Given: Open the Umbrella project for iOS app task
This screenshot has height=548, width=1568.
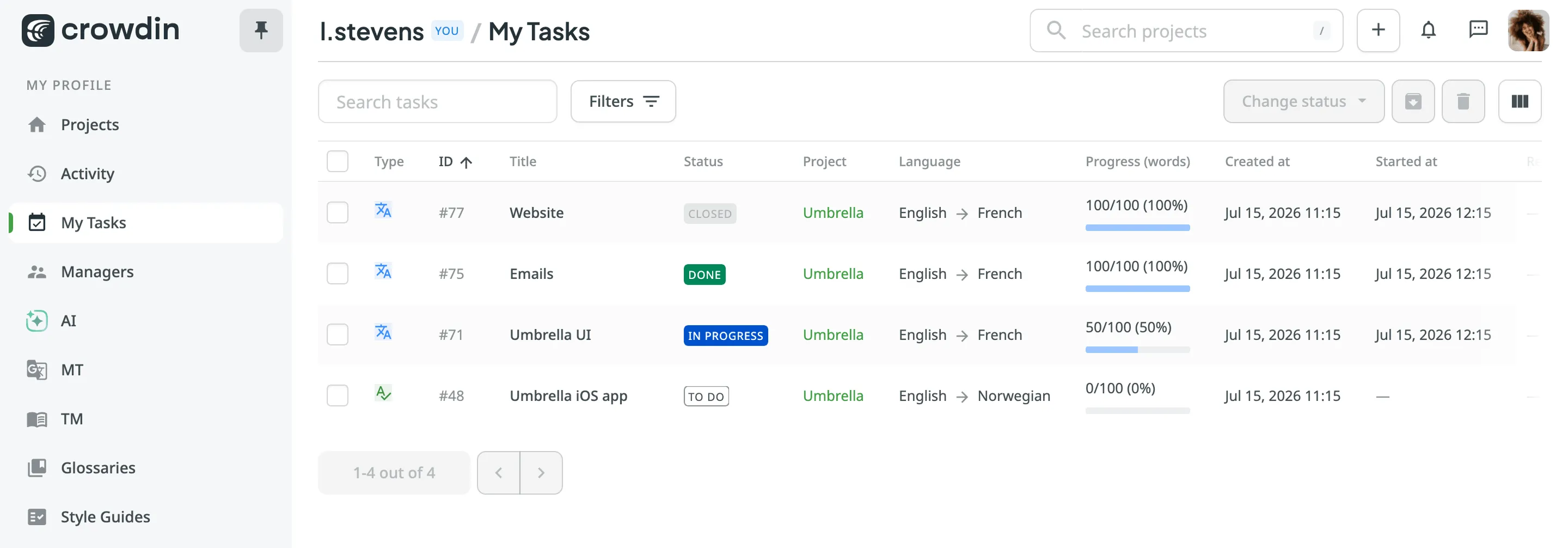Looking at the screenshot, I should (832, 395).
